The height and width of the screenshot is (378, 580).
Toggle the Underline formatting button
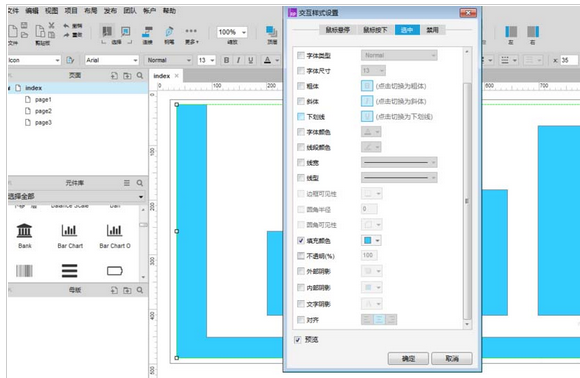[250, 60]
